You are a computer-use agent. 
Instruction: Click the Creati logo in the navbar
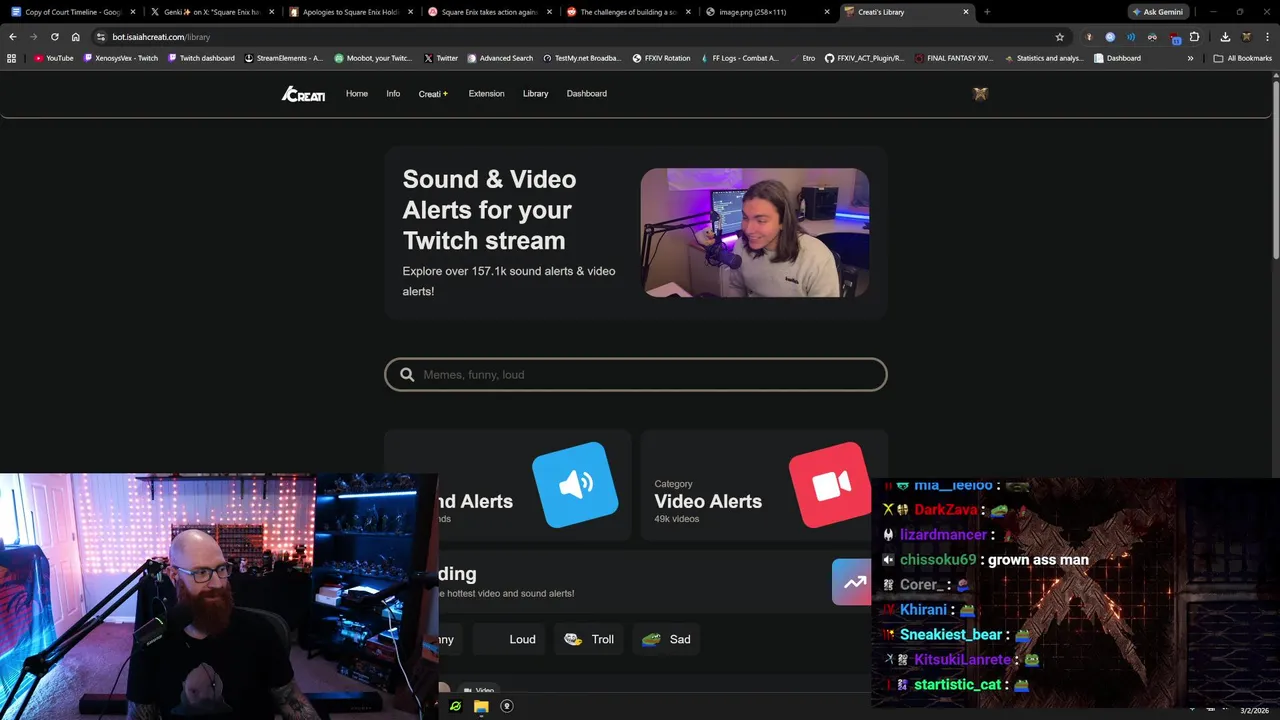[303, 94]
